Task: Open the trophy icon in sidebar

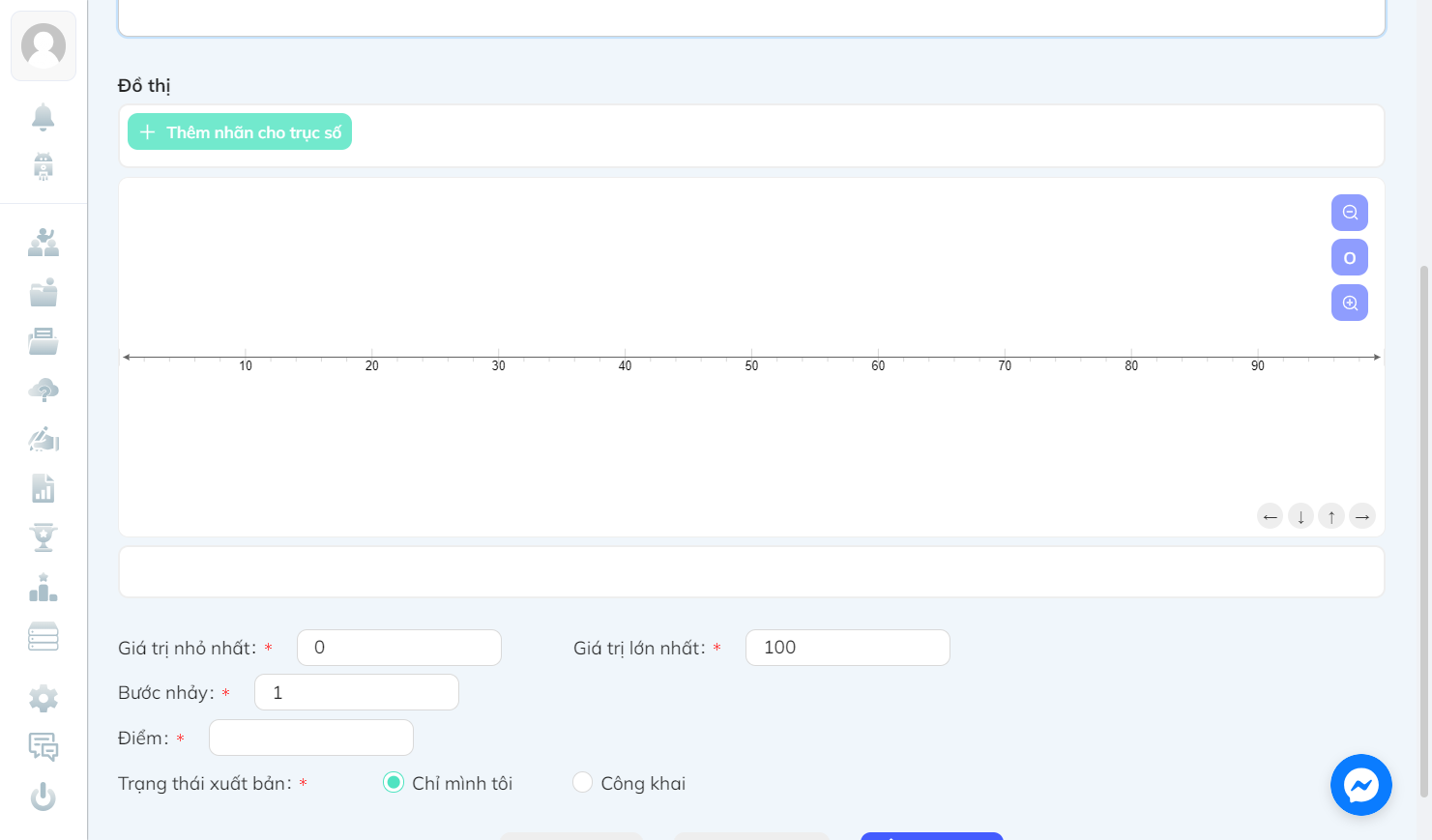Action: pyautogui.click(x=44, y=537)
